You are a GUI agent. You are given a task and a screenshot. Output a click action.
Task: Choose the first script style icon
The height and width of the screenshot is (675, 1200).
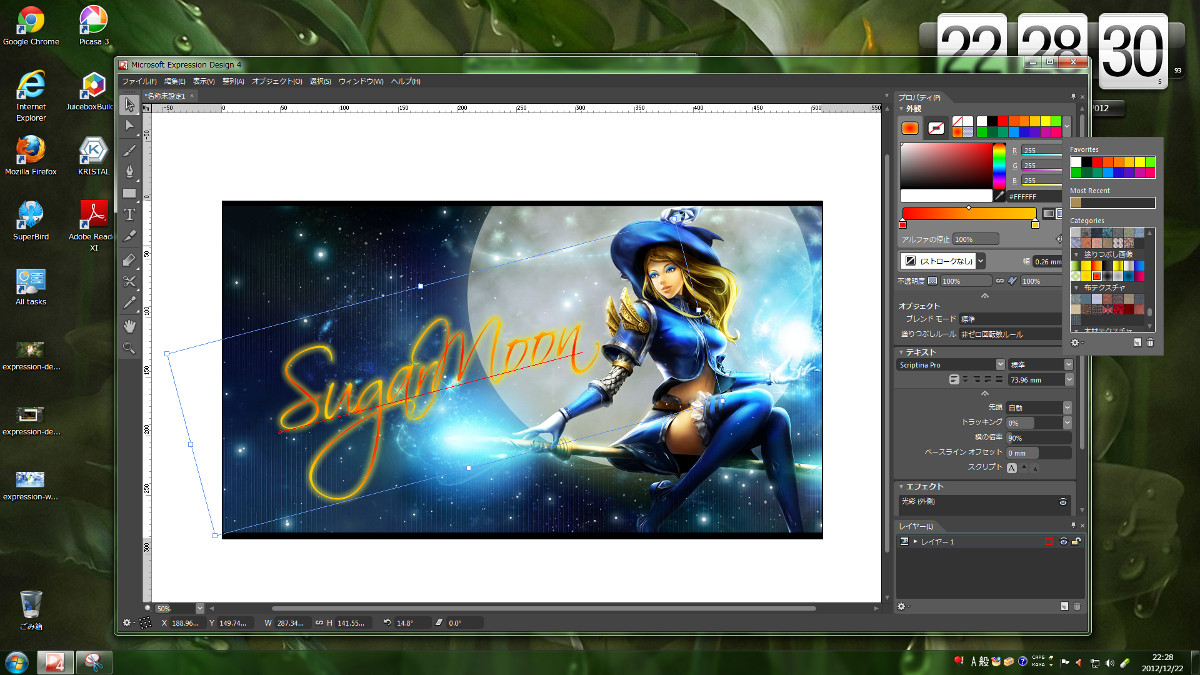coord(1012,467)
